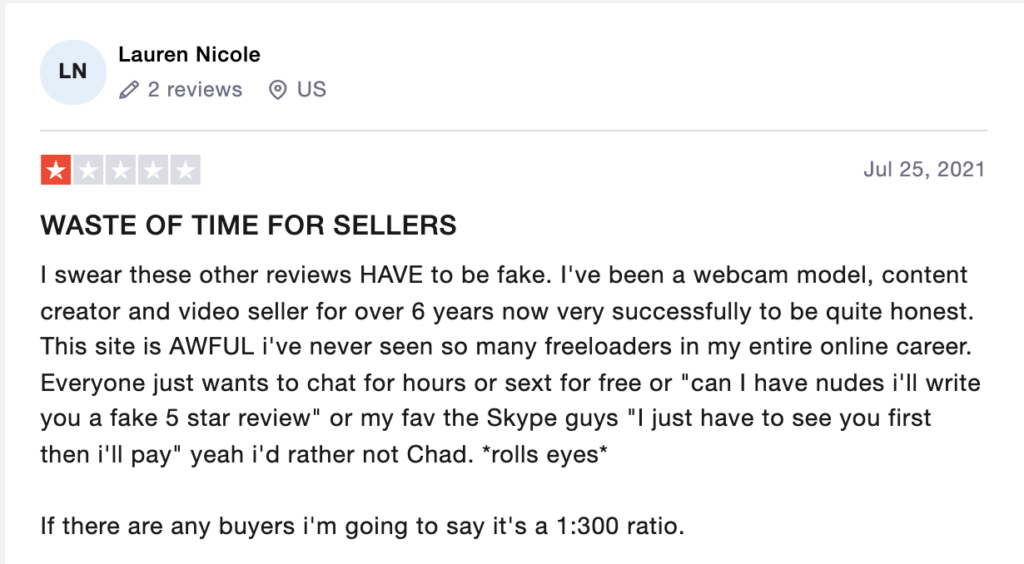Click the first red rating star
This screenshot has height=564, width=1024.
[56, 170]
